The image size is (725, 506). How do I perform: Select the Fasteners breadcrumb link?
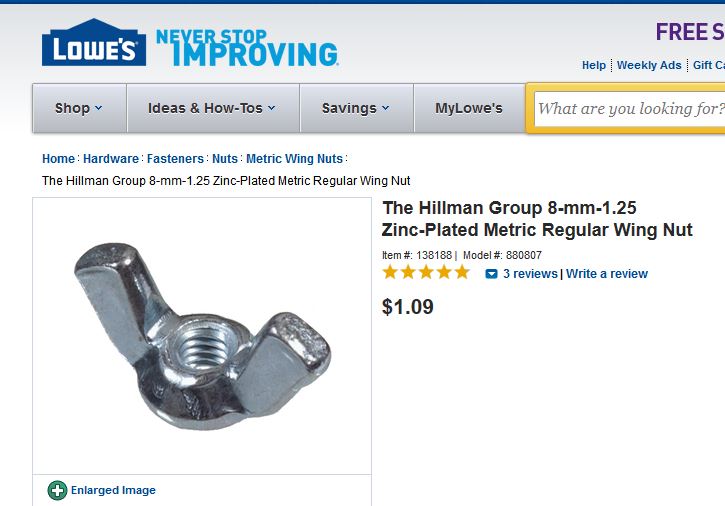[175, 159]
